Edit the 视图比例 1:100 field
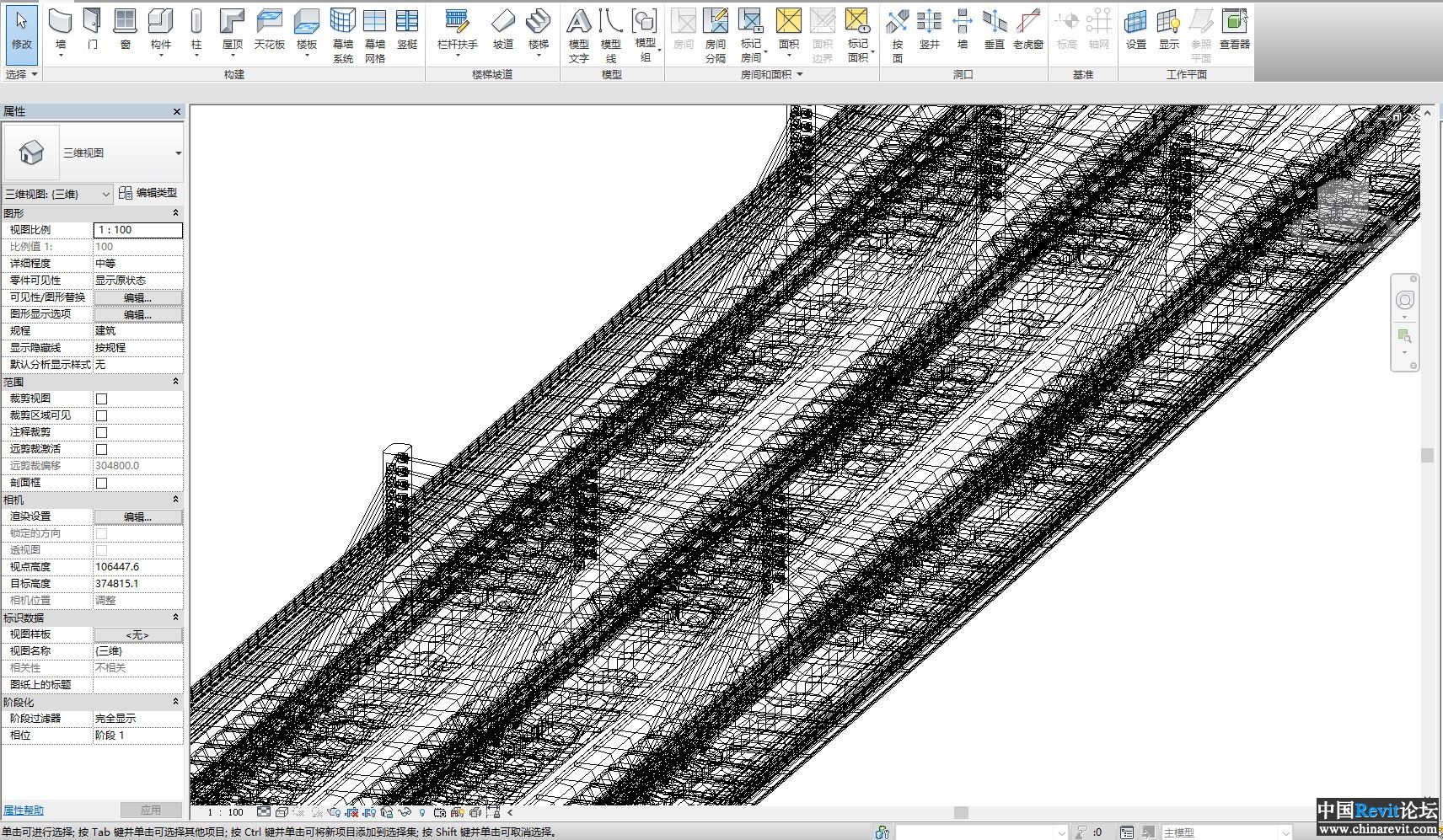The height and width of the screenshot is (840, 1443). (137, 230)
